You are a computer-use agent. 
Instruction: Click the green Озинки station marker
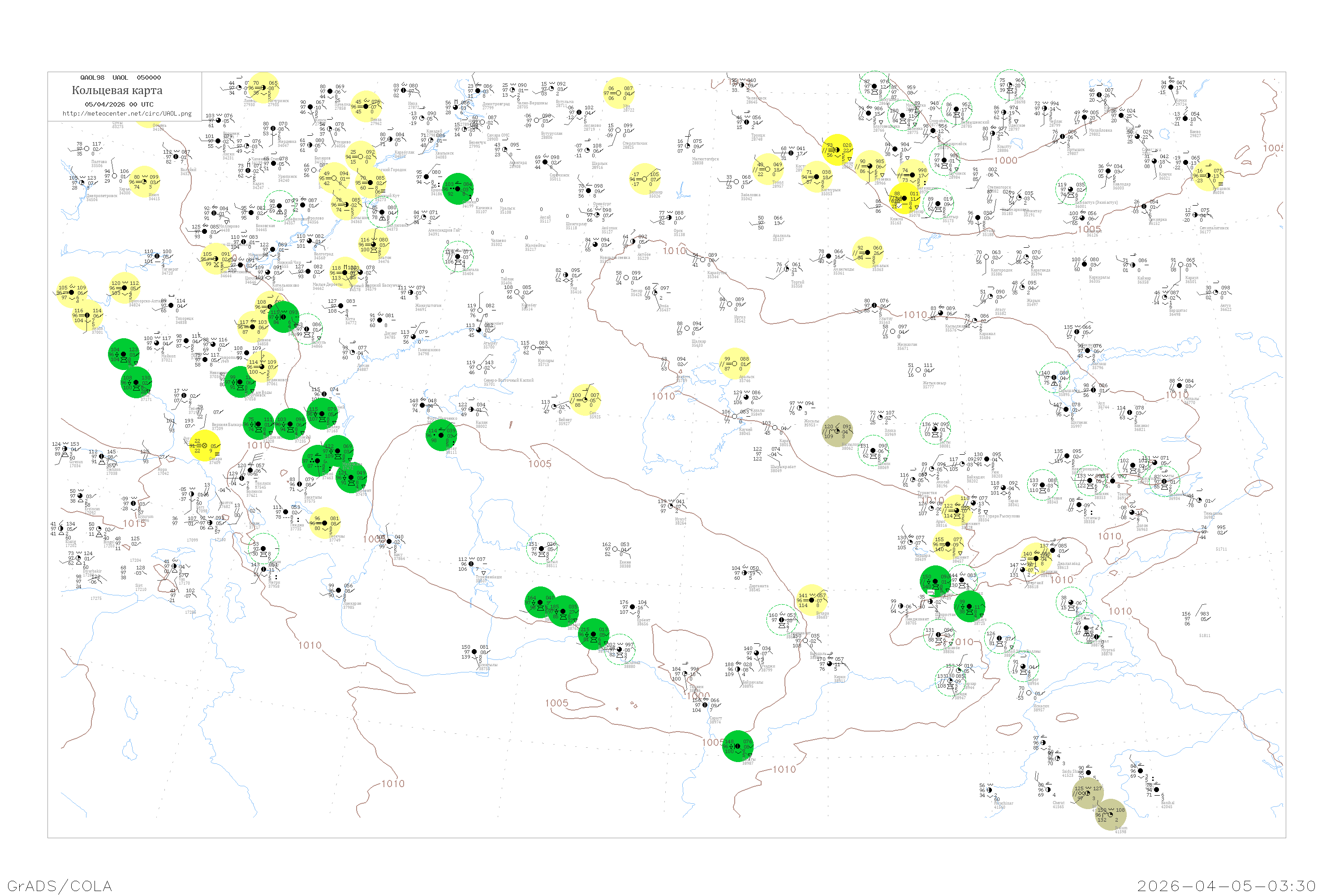click(458, 189)
